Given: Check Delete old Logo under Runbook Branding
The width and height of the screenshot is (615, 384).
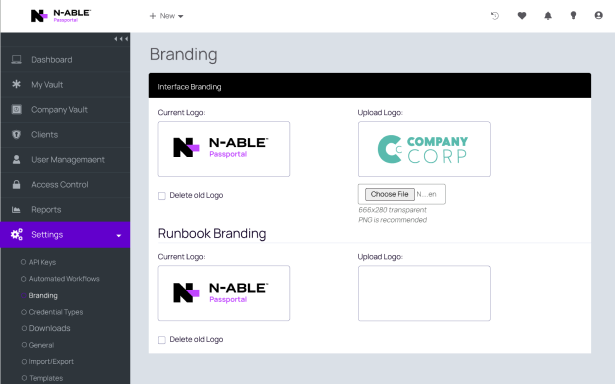Looking at the screenshot, I should (162, 340).
